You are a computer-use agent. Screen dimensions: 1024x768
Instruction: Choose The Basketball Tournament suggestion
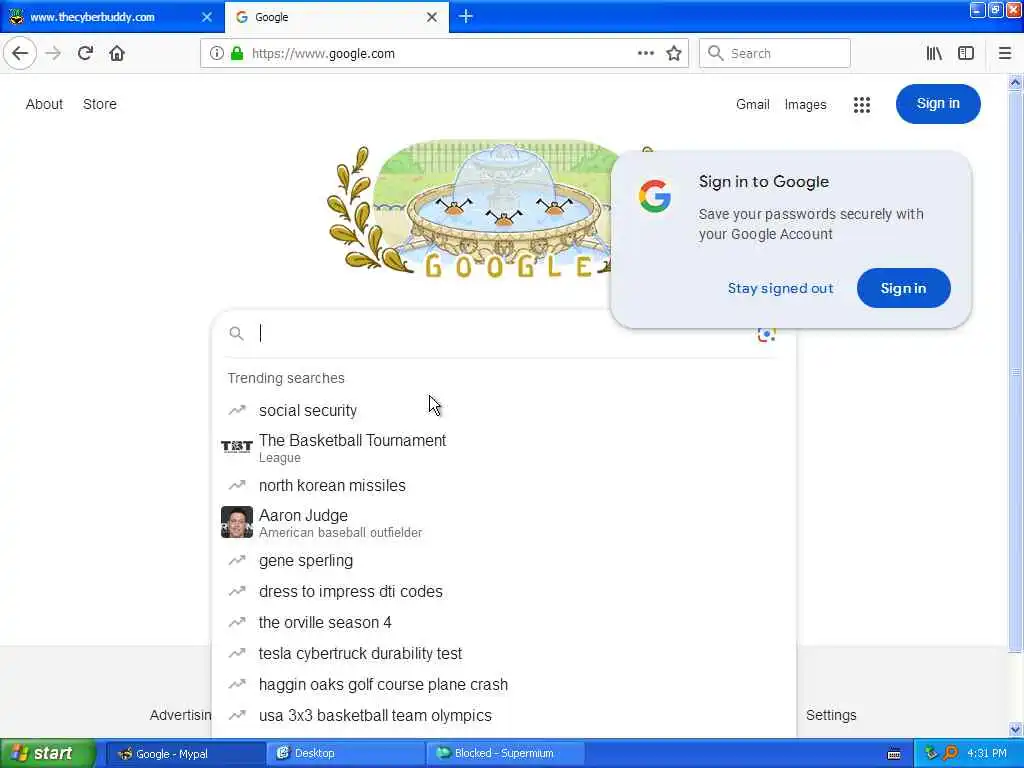[503, 448]
